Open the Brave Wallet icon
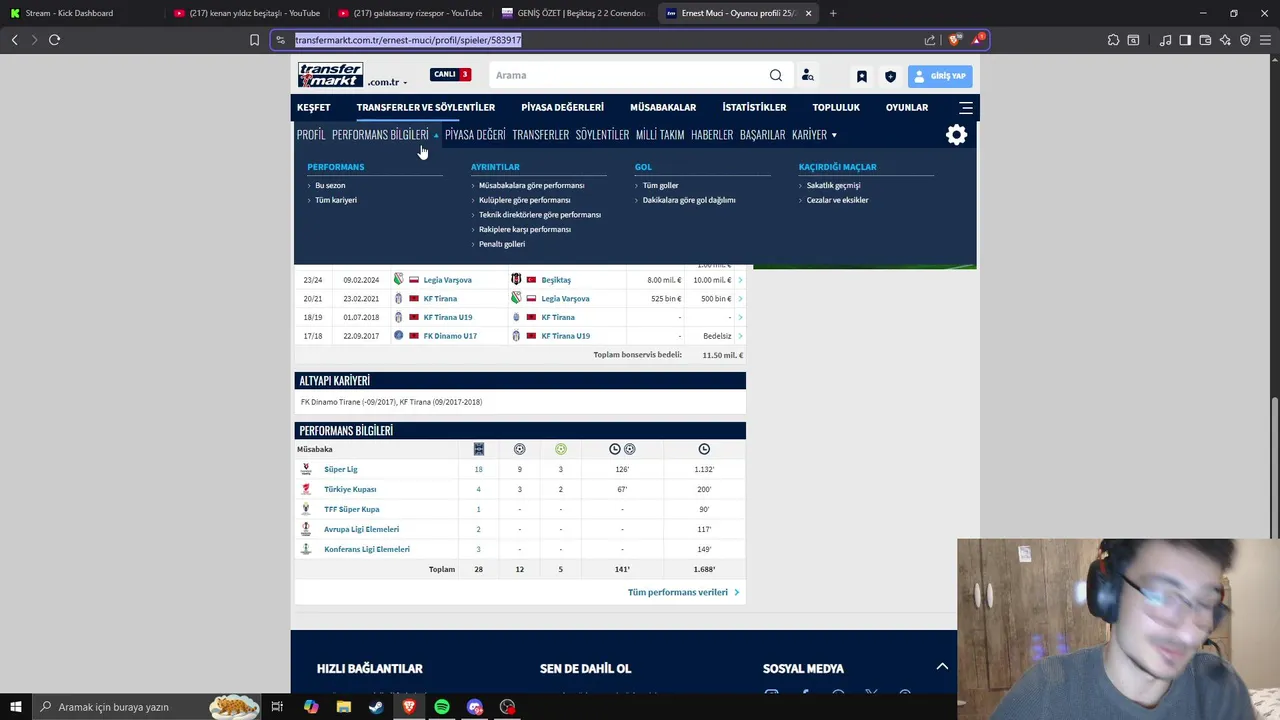The image size is (1280, 720). [x=1205, y=40]
